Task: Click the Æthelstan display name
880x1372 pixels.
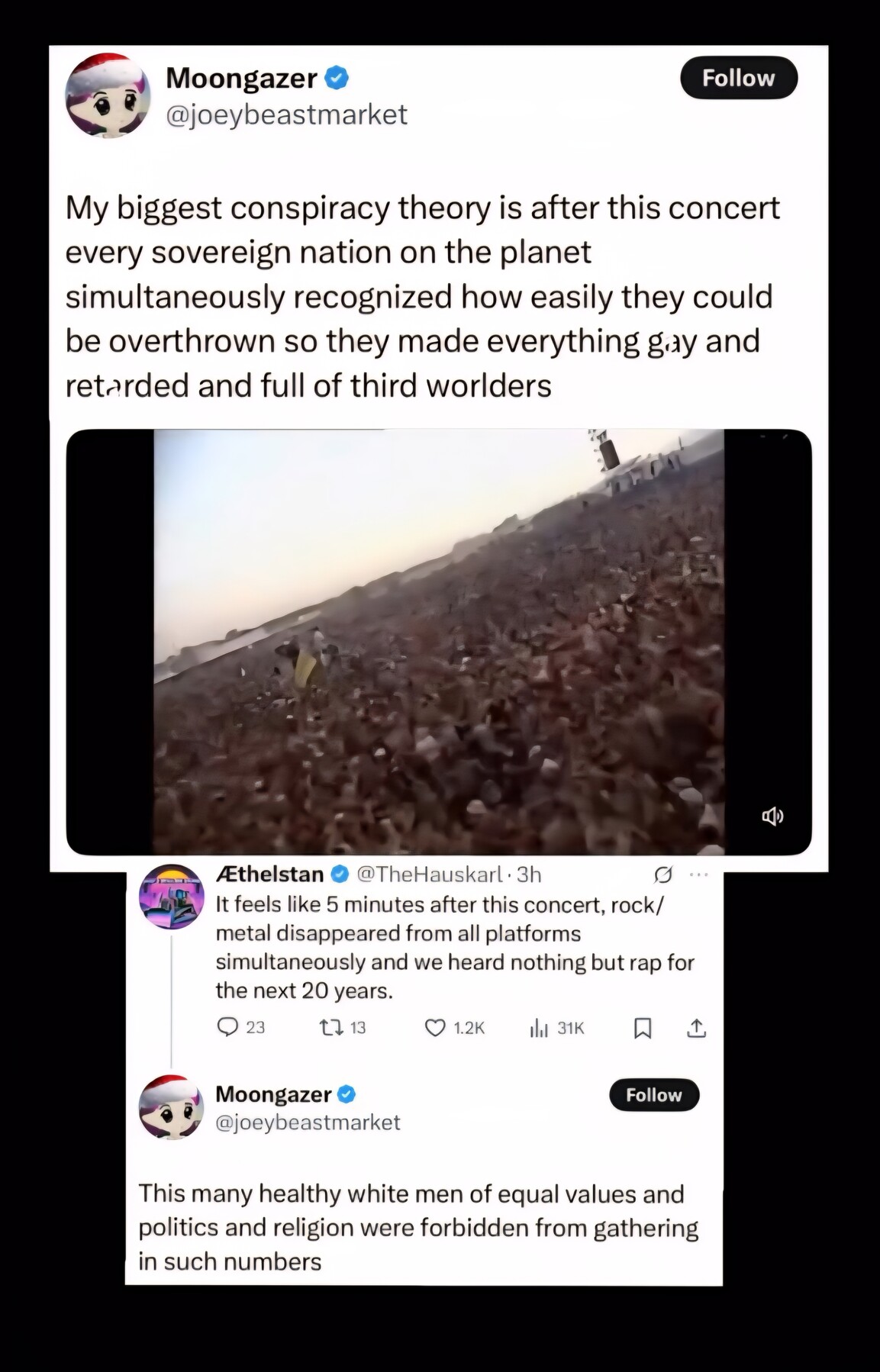Action: click(x=270, y=874)
